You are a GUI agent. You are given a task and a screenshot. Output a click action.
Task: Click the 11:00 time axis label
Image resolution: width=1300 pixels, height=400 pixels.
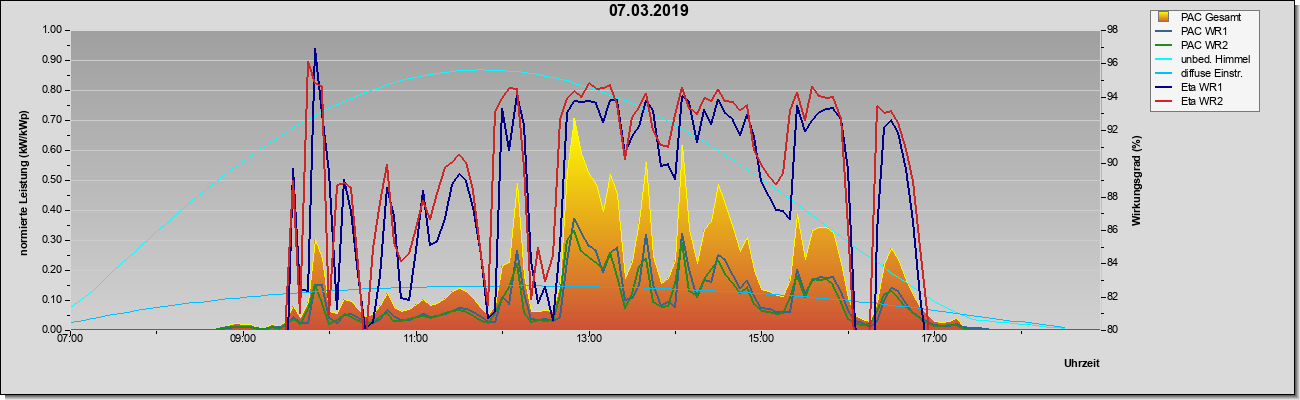416,340
